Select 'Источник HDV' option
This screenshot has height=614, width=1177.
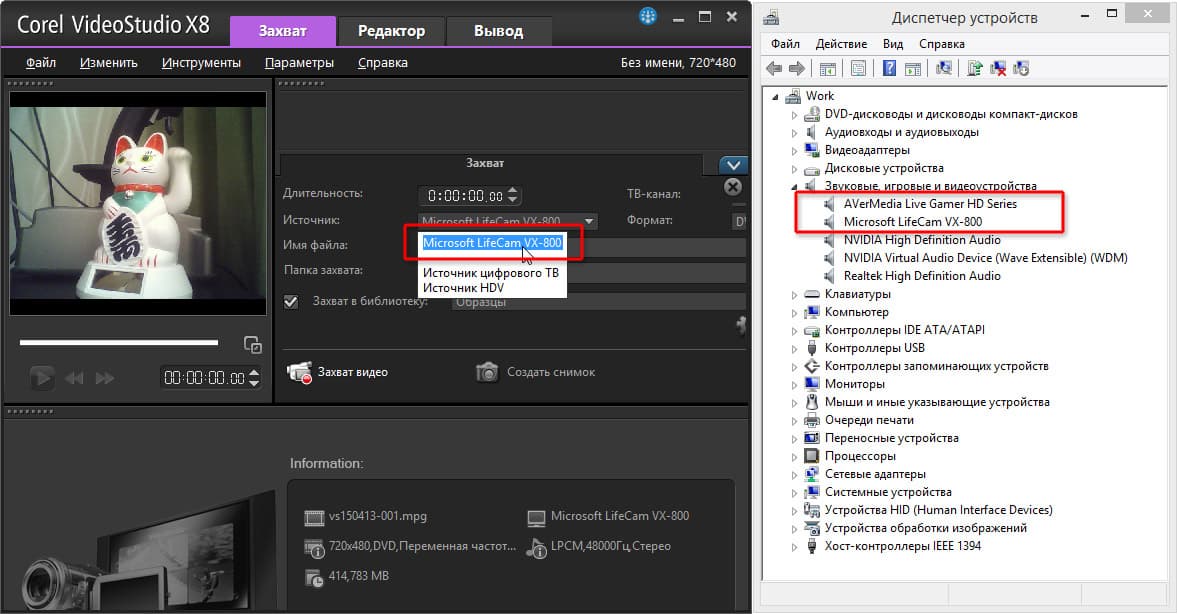point(463,287)
